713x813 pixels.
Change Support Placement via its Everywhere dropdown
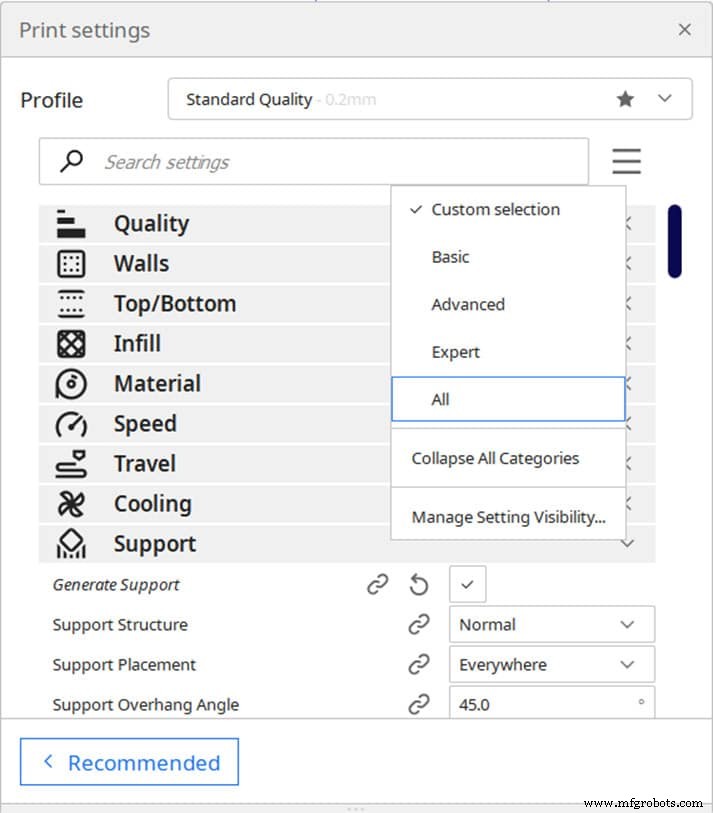pyautogui.click(x=551, y=664)
